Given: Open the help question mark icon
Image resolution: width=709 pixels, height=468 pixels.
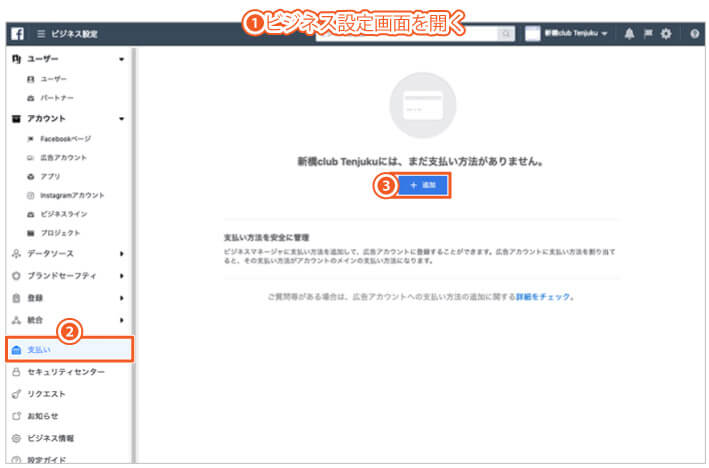Looking at the screenshot, I should [x=695, y=34].
